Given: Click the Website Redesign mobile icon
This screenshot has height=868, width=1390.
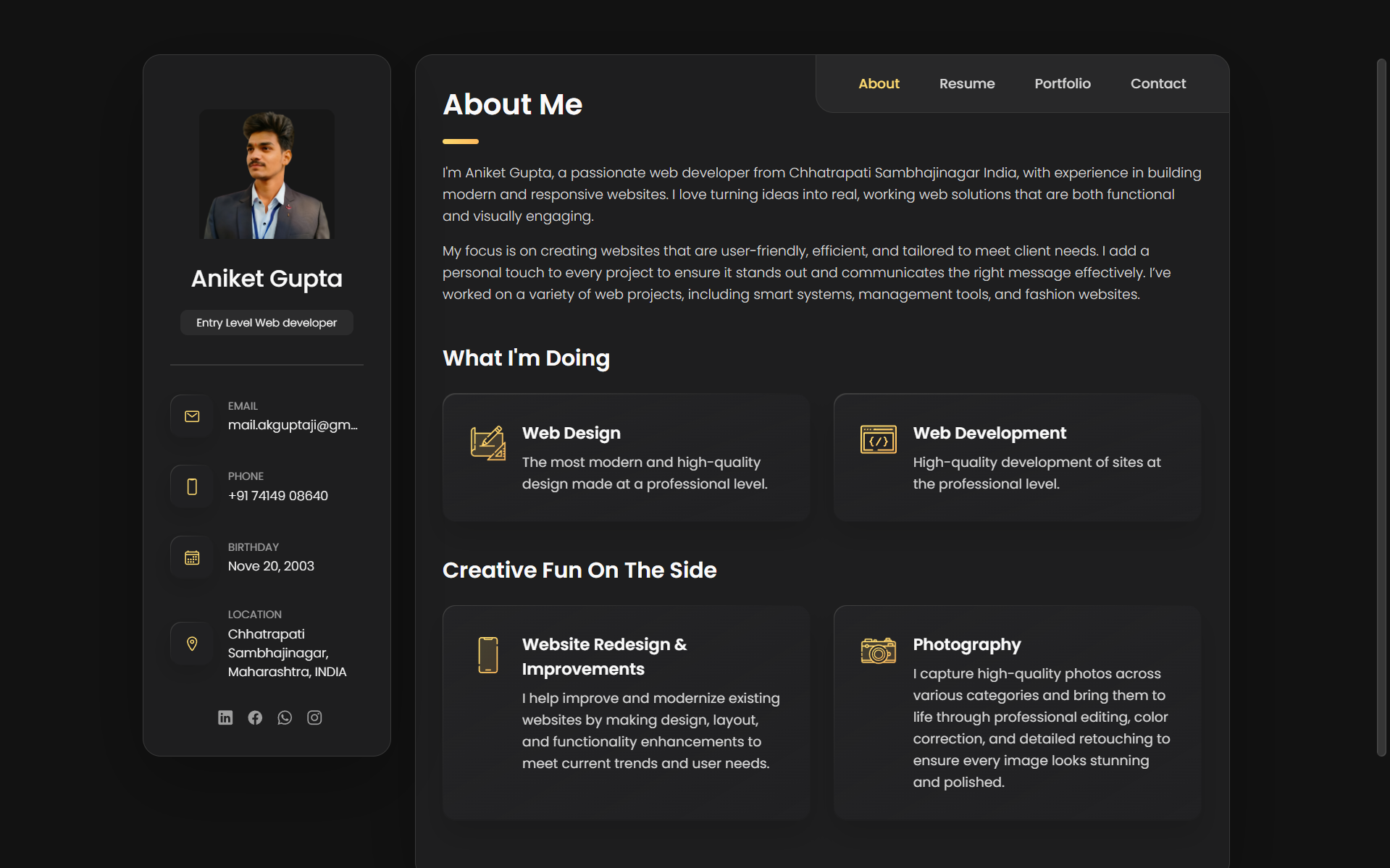Looking at the screenshot, I should (487, 654).
